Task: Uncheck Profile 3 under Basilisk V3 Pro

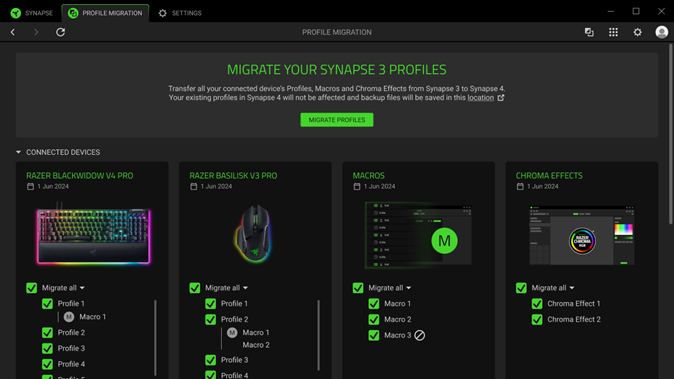Action: (211, 360)
